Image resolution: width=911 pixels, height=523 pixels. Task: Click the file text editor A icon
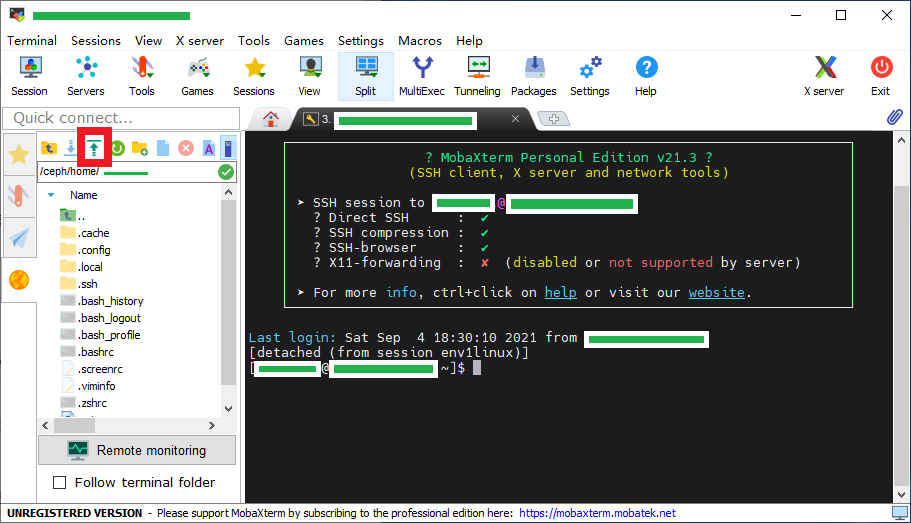pos(209,148)
